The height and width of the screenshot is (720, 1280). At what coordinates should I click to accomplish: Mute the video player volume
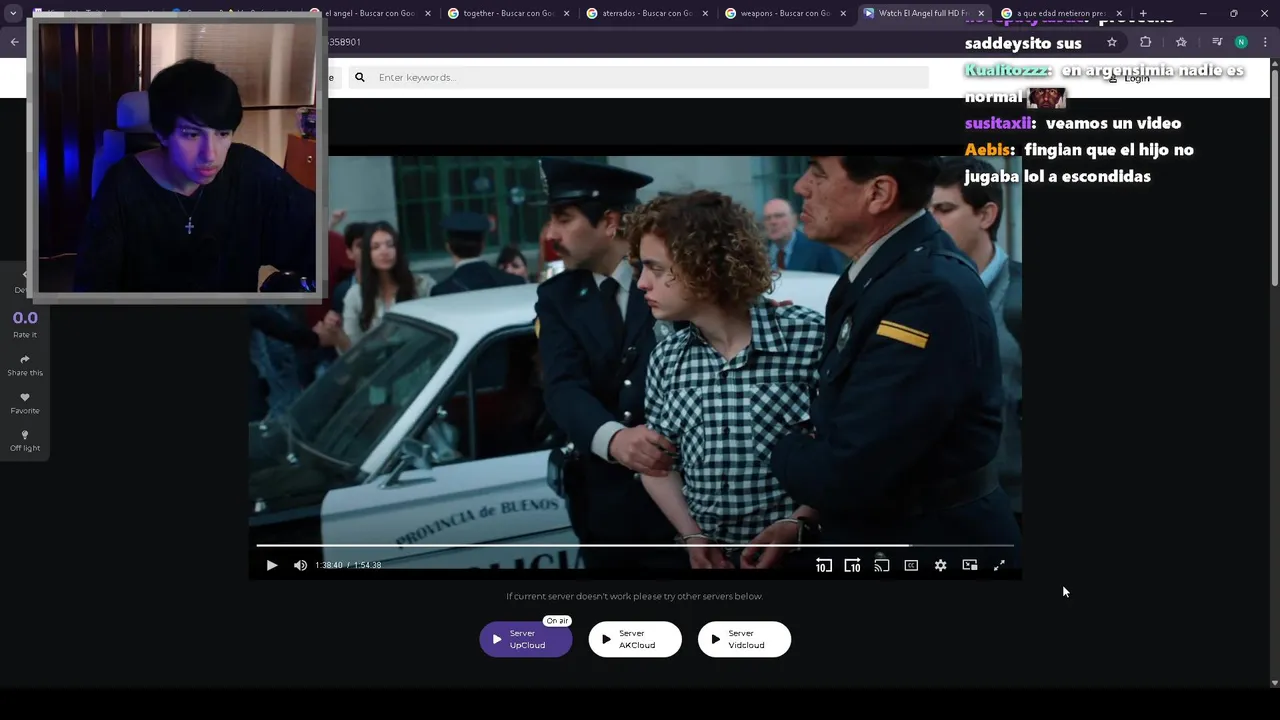pos(300,565)
